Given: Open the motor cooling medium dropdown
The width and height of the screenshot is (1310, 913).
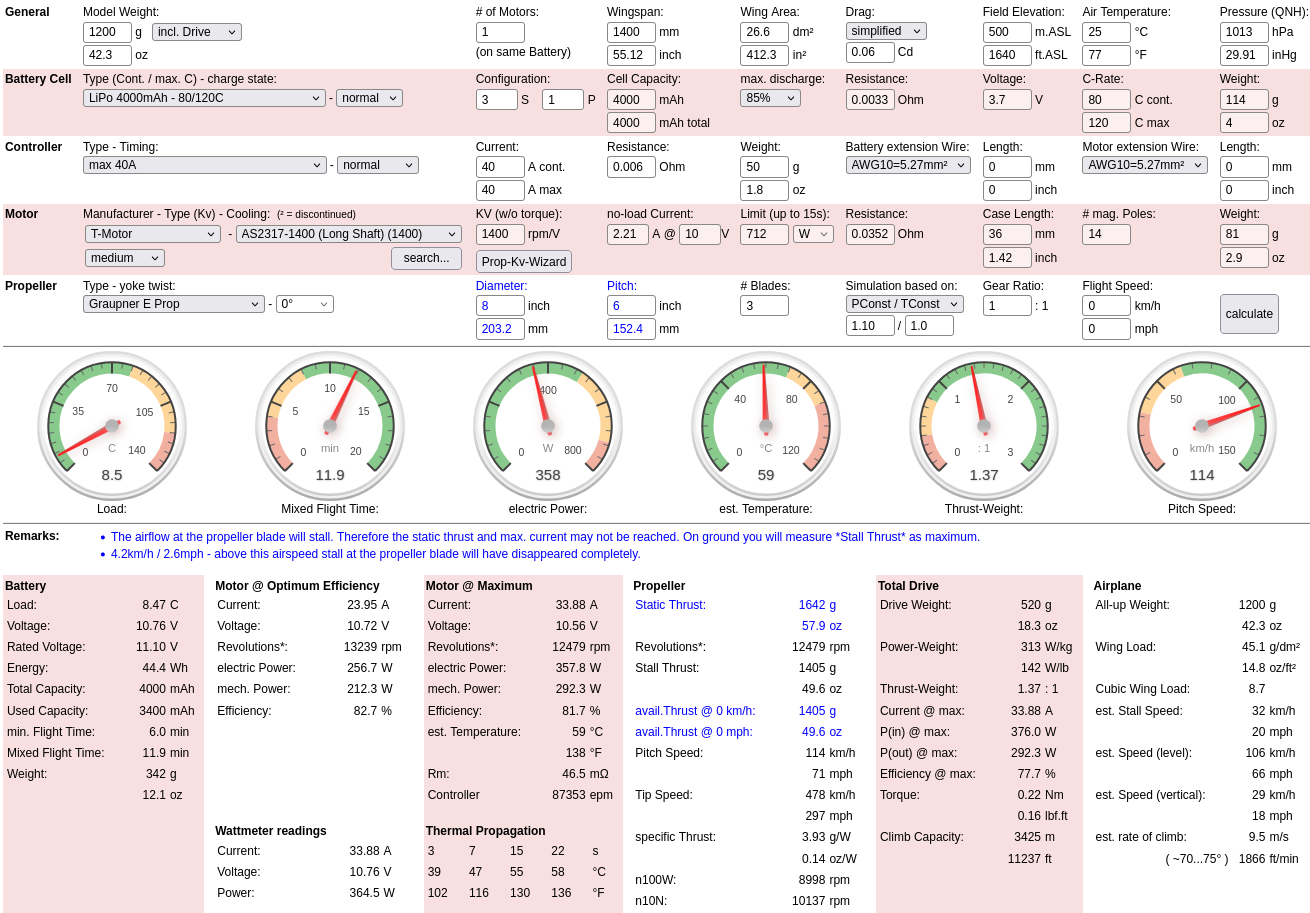Looking at the screenshot, I should (x=124, y=258).
